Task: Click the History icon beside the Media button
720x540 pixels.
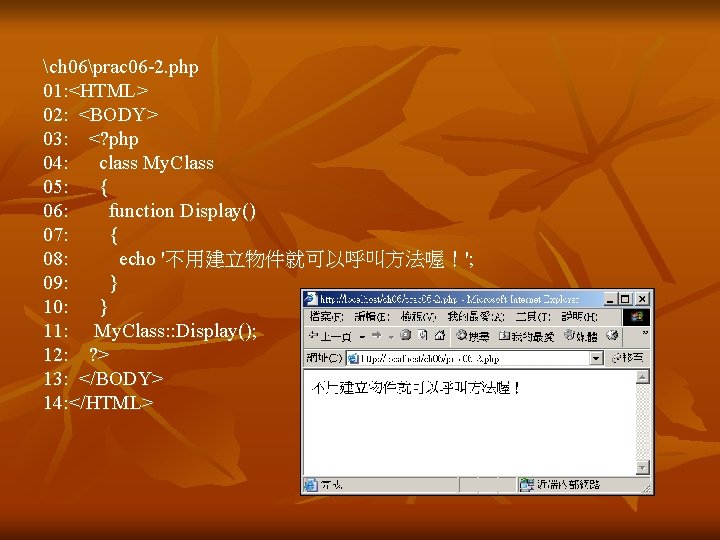Action: (612, 336)
